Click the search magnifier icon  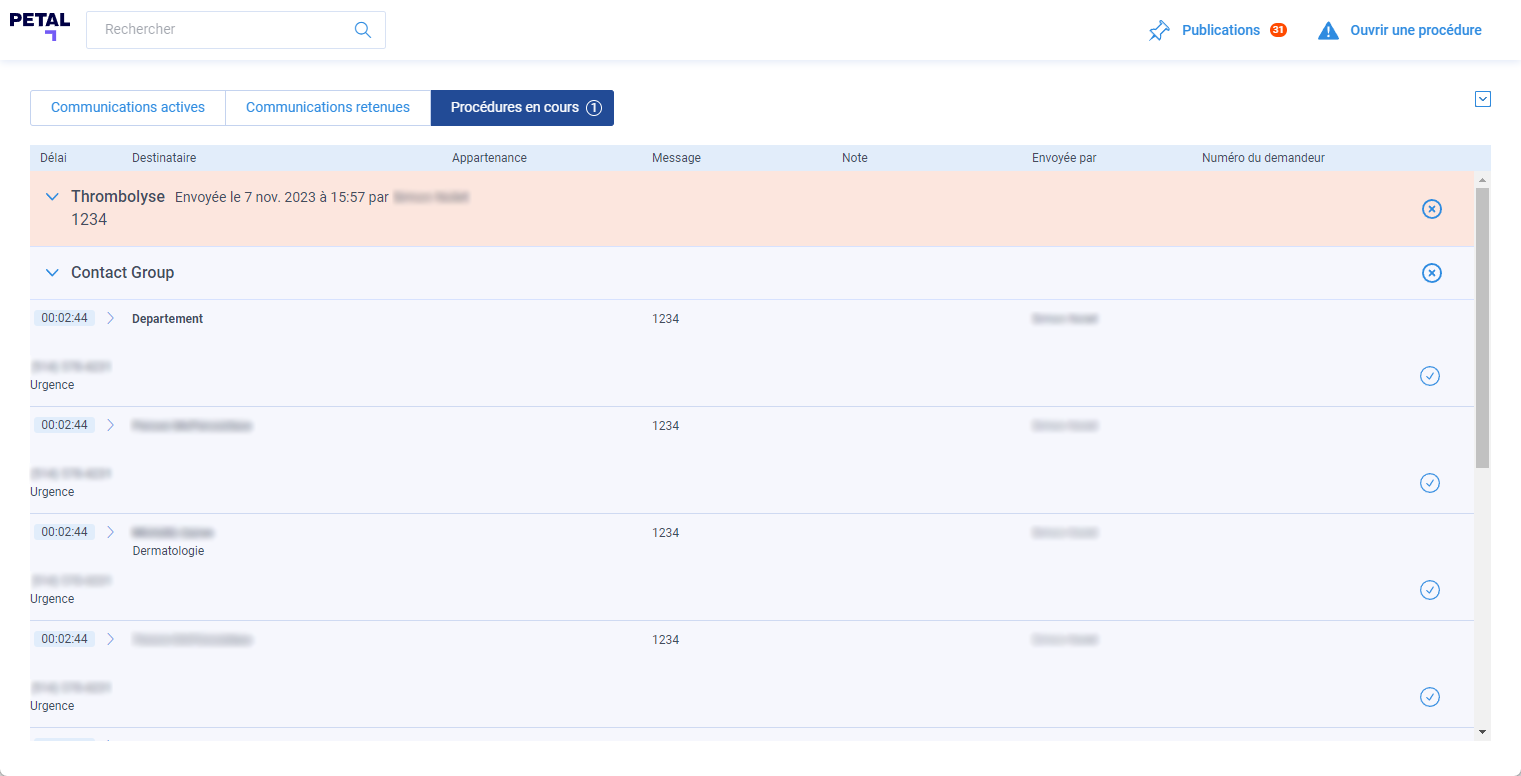[363, 30]
